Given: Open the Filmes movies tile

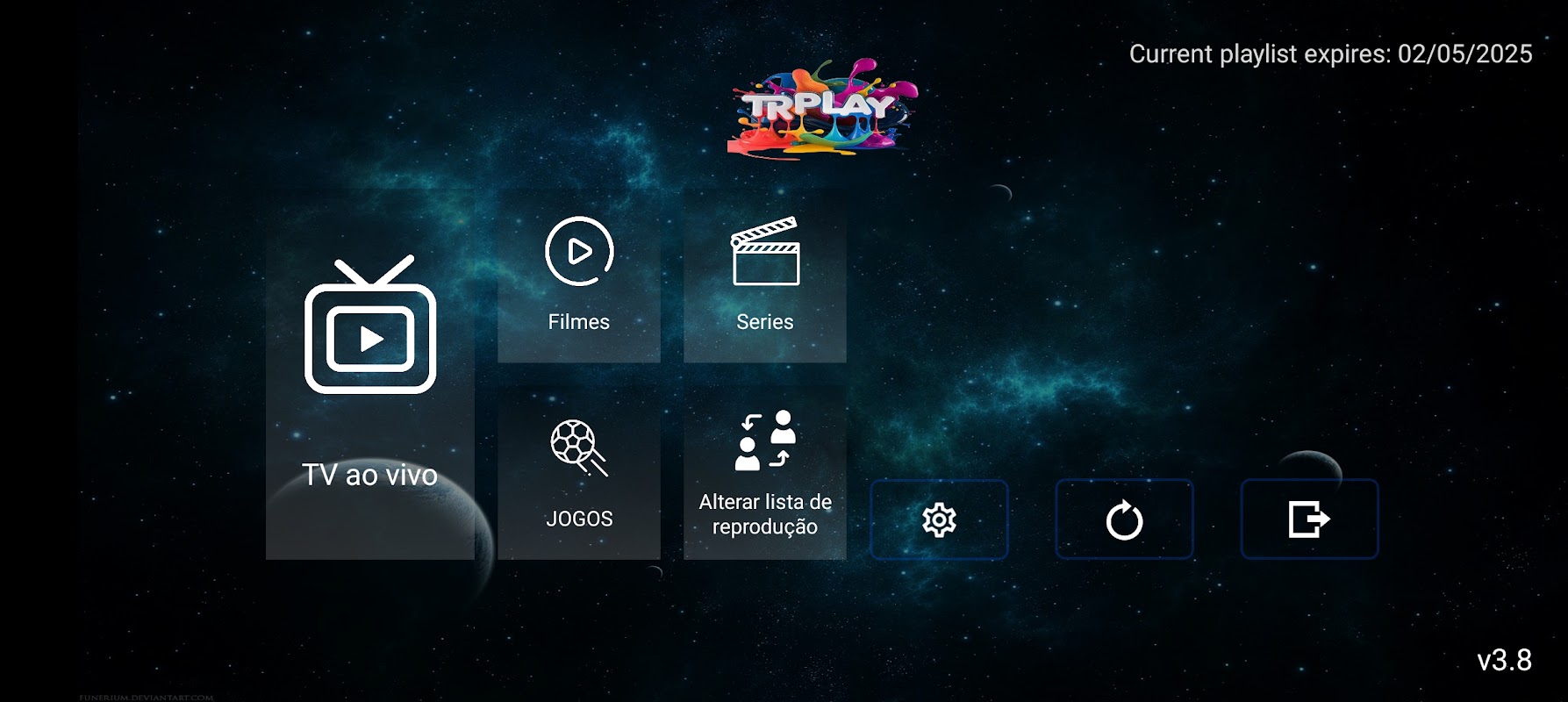Looking at the screenshot, I should coord(579,276).
